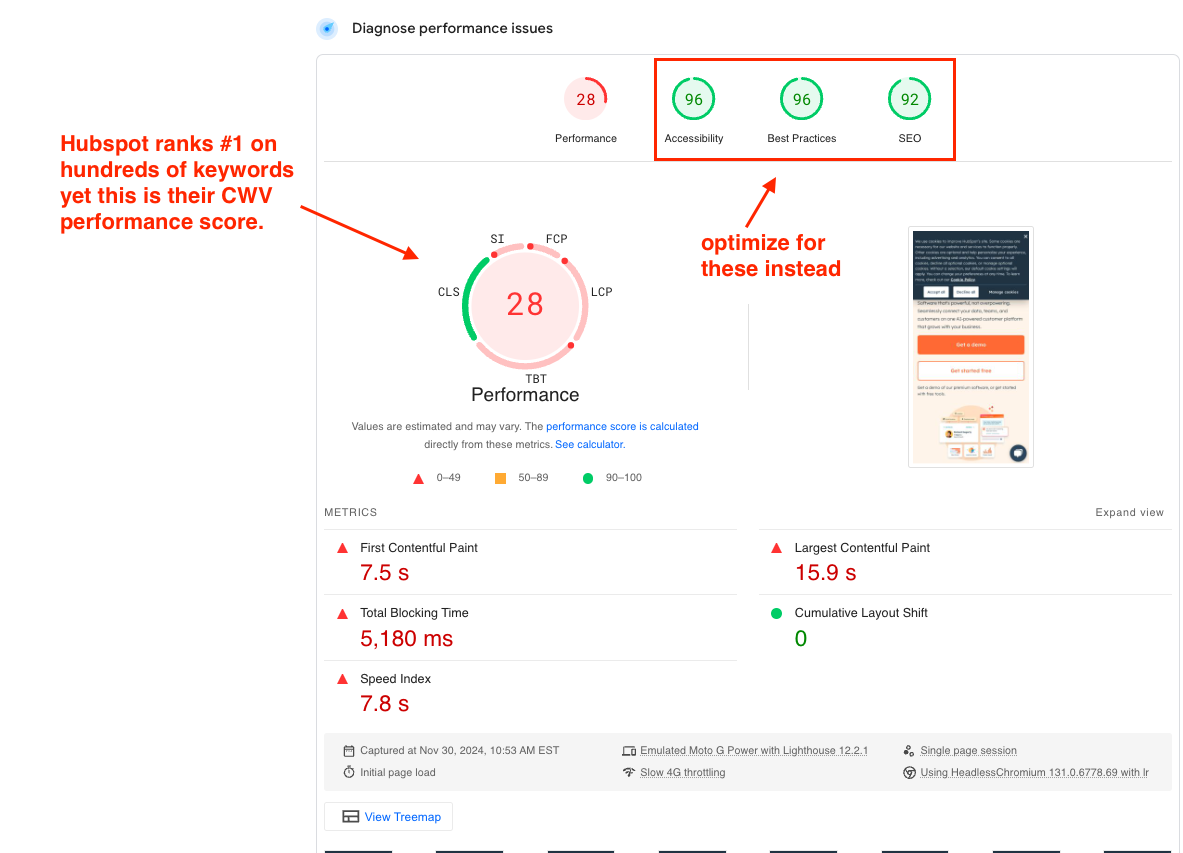Click the TBT label under the gauge
Viewport: 1183px width, 853px height.
[x=536, y=379]
